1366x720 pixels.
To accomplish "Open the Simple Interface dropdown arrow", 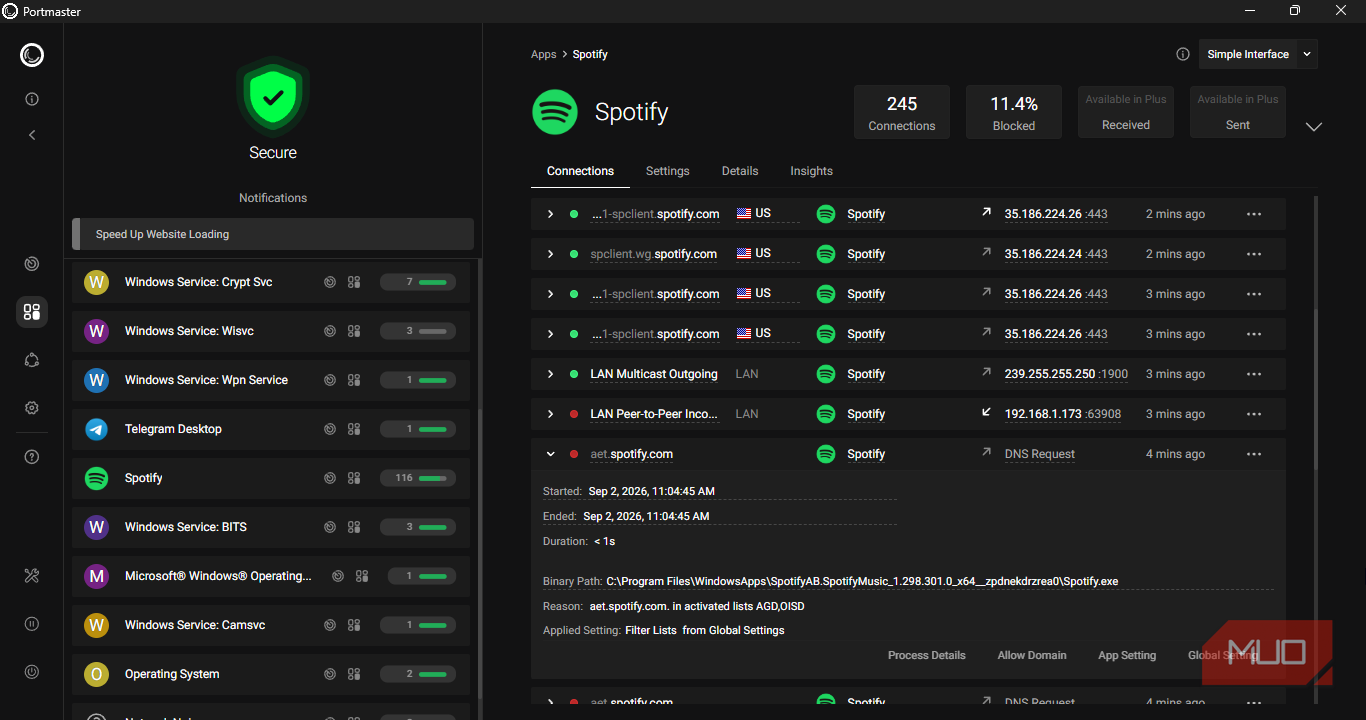I will click(1307, 54).
